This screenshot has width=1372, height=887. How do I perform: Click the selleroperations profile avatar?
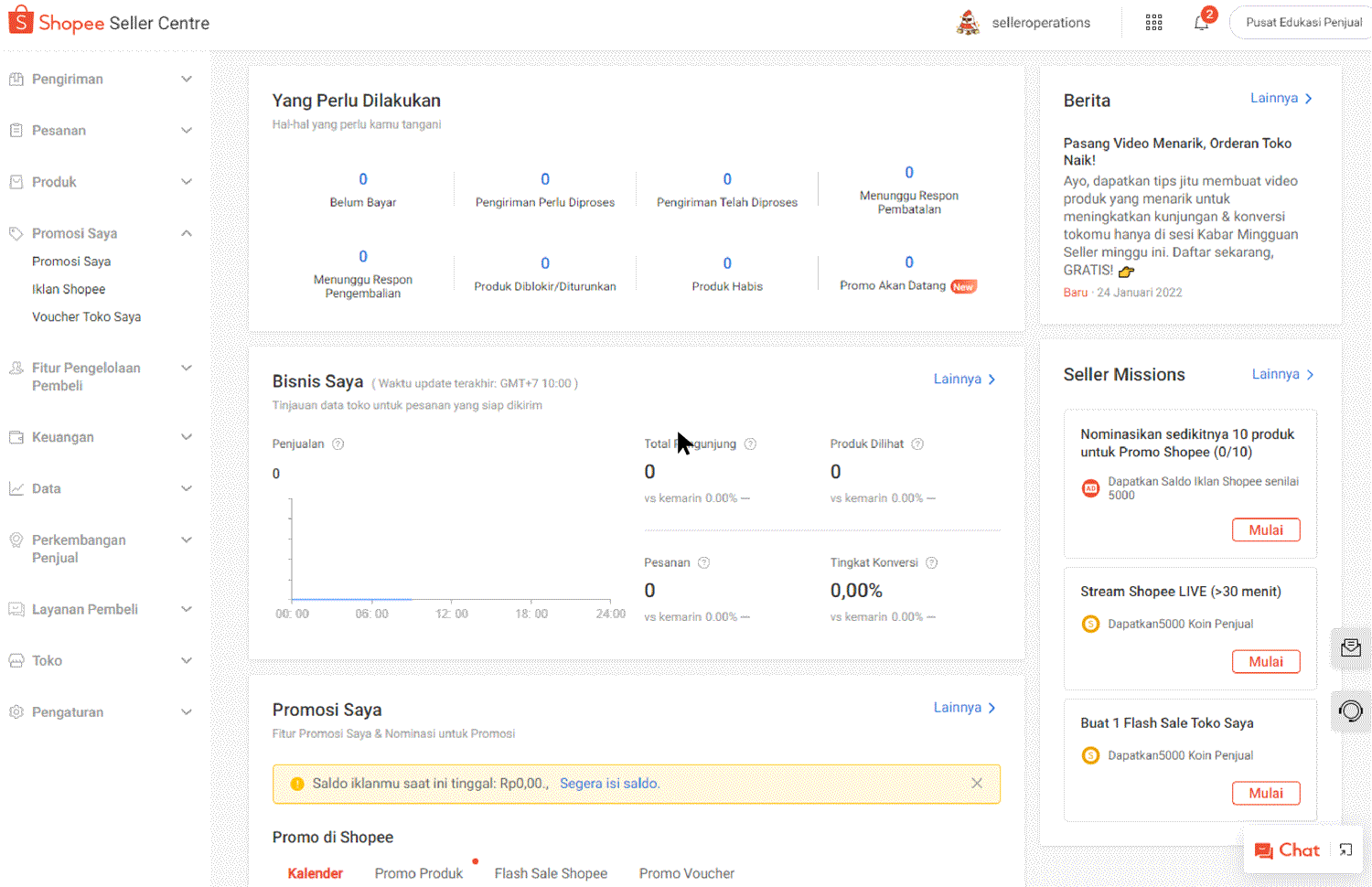click(967, 23)
